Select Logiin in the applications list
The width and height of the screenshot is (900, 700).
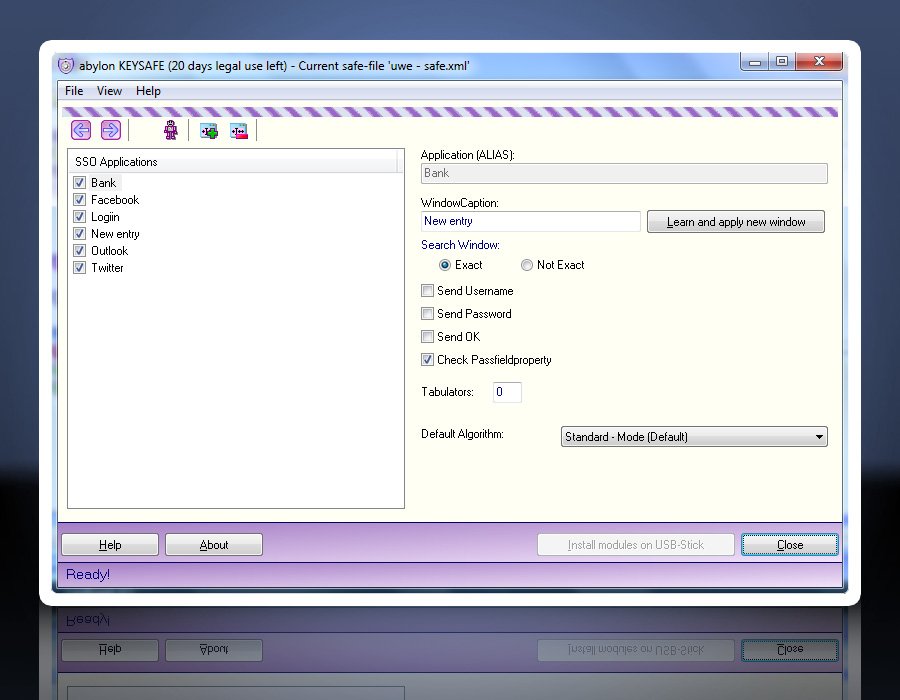click(x=105, y=217)
